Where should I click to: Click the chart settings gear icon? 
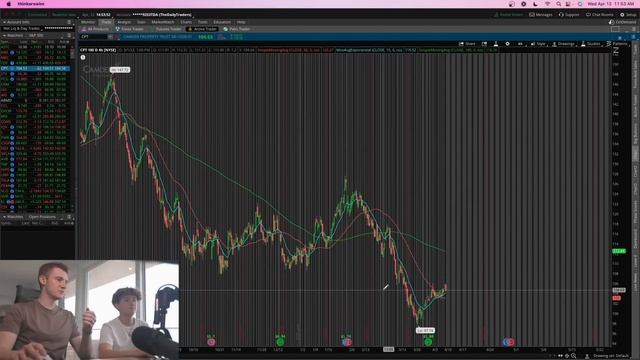click(507, 44)
